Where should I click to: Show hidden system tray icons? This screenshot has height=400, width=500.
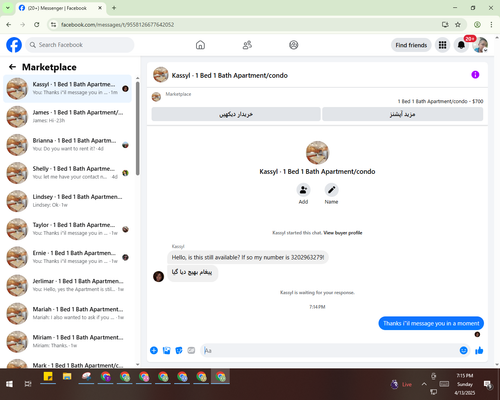(424, 384)
